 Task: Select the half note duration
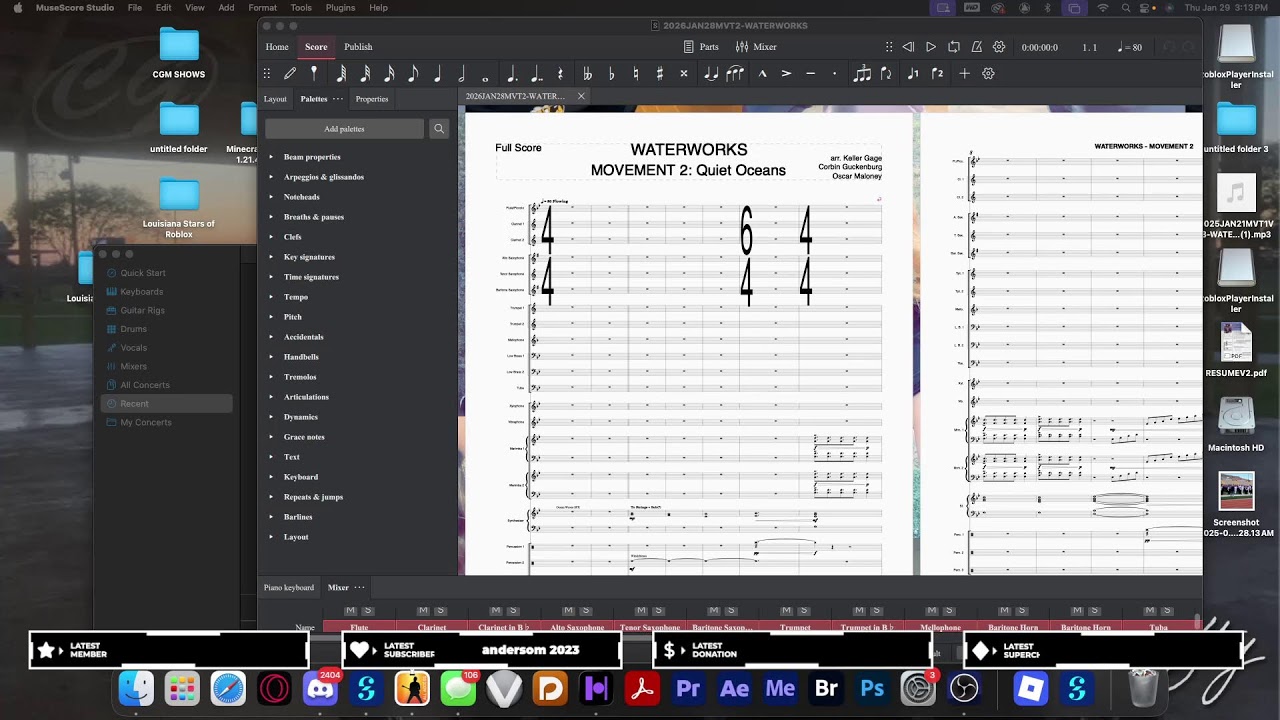click(x=461, y=73)
